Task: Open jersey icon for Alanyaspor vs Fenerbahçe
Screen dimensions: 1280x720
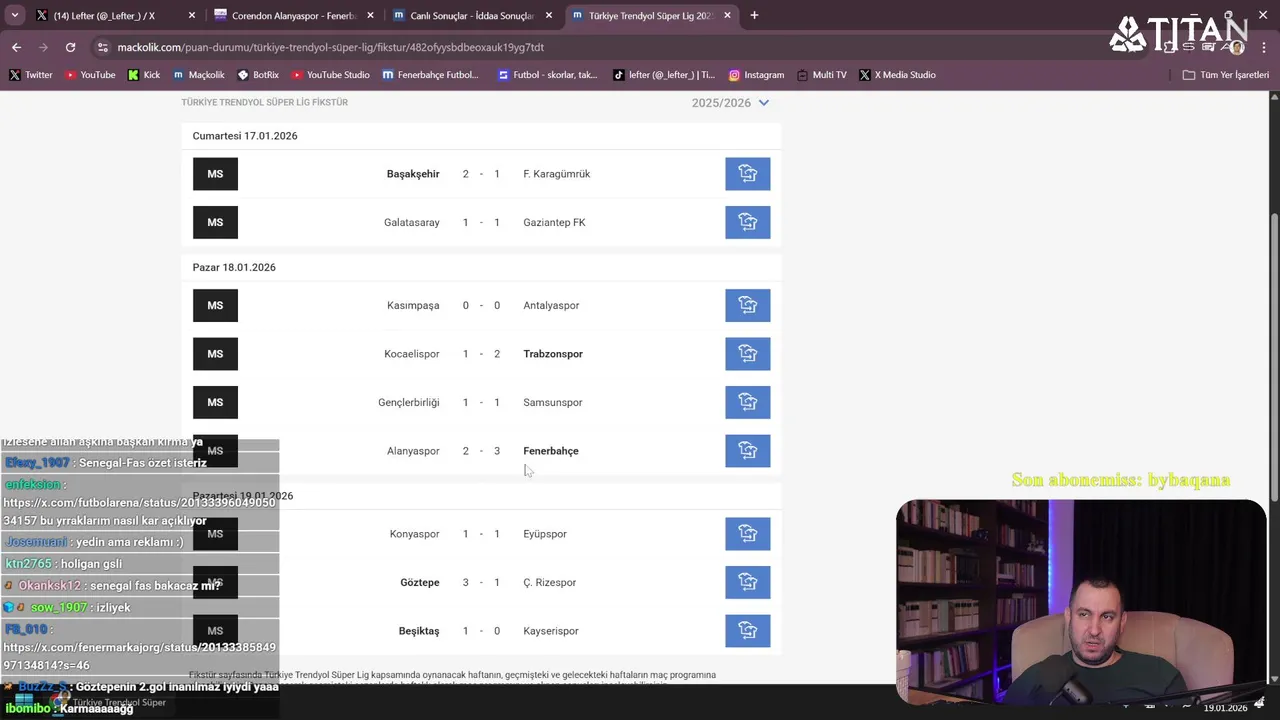Action: (747, 451)
